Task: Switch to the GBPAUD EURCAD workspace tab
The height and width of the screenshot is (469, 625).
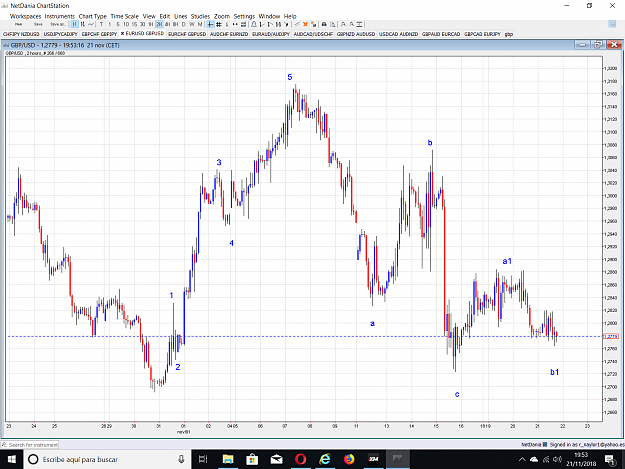Action: (x=441, y=34)
